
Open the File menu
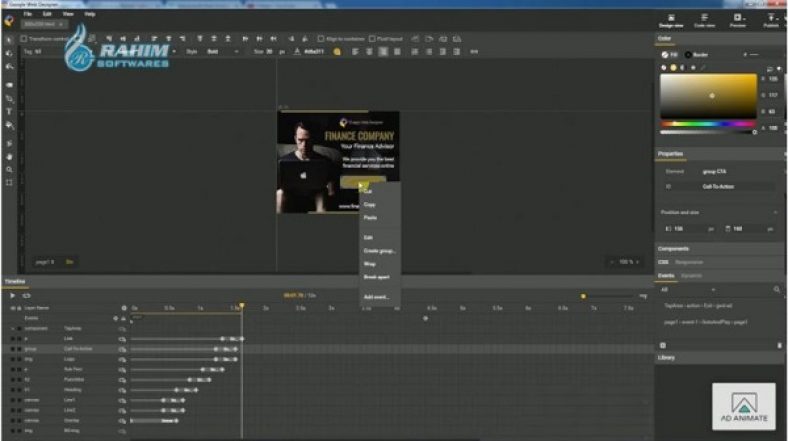coord(27,14)
